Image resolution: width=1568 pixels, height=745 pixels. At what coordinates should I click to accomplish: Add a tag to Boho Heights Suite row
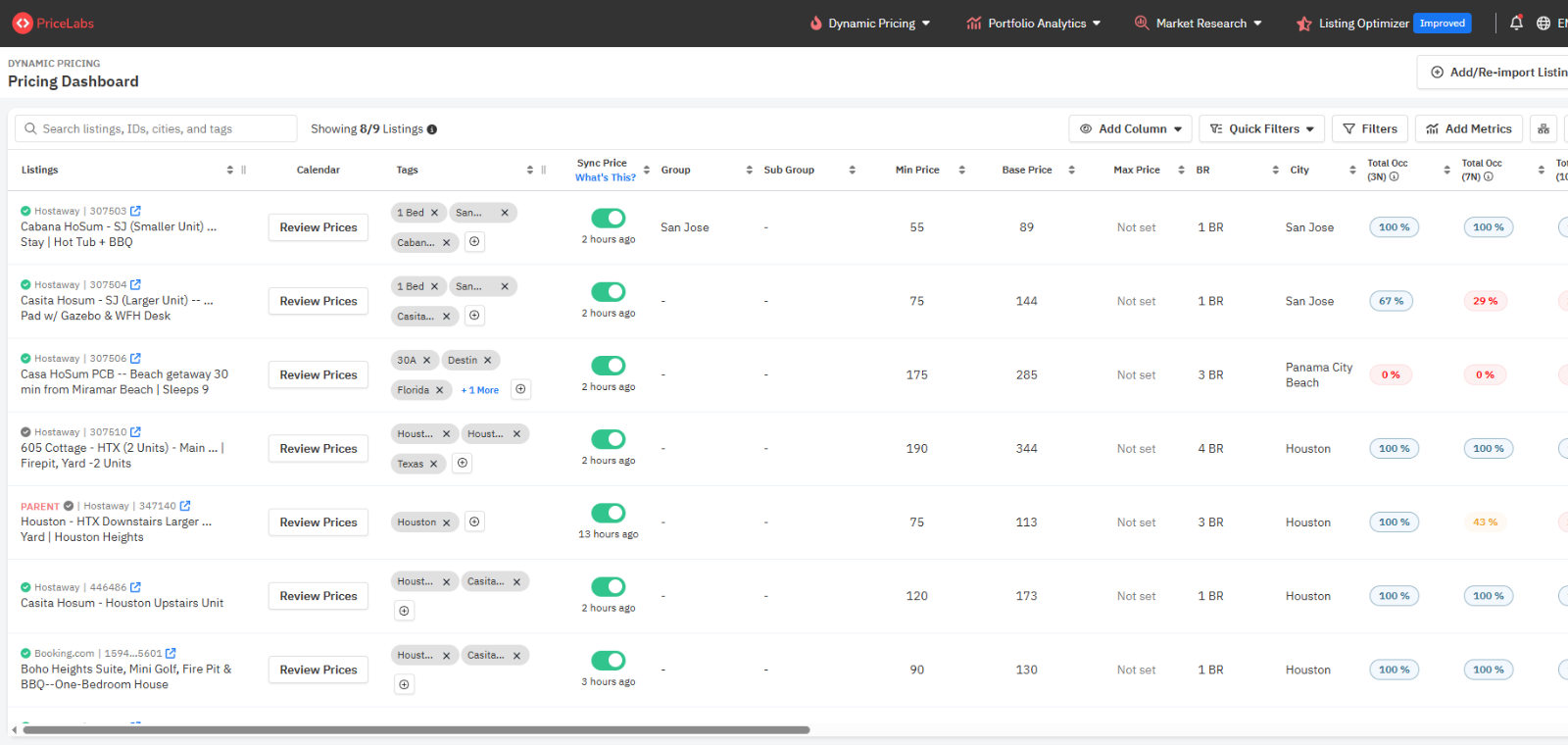click(x=404, y=684)
